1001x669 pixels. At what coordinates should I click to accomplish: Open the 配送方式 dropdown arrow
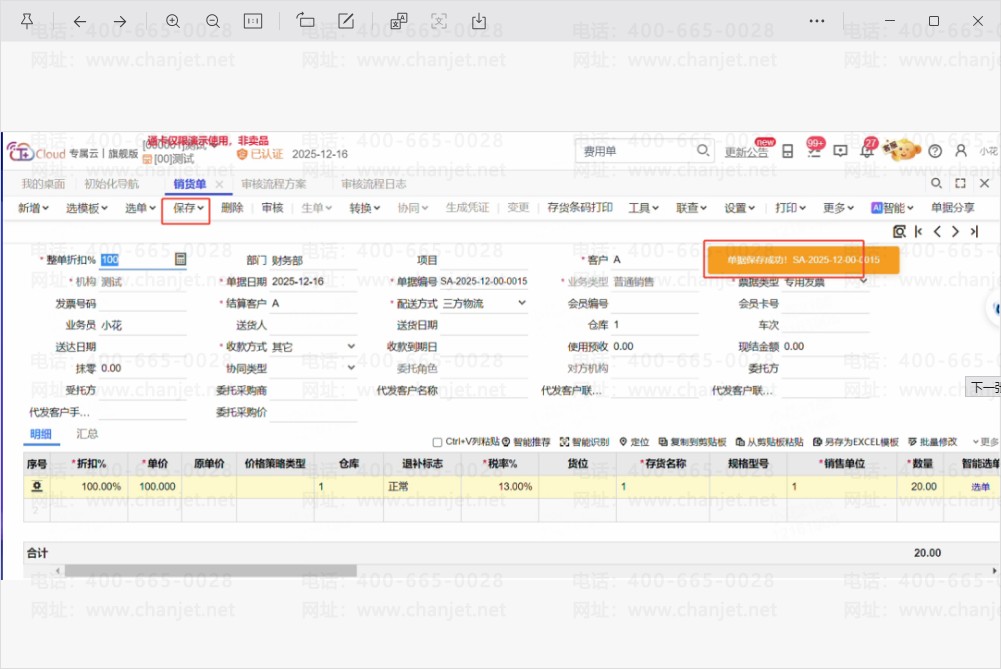(522, 303)
